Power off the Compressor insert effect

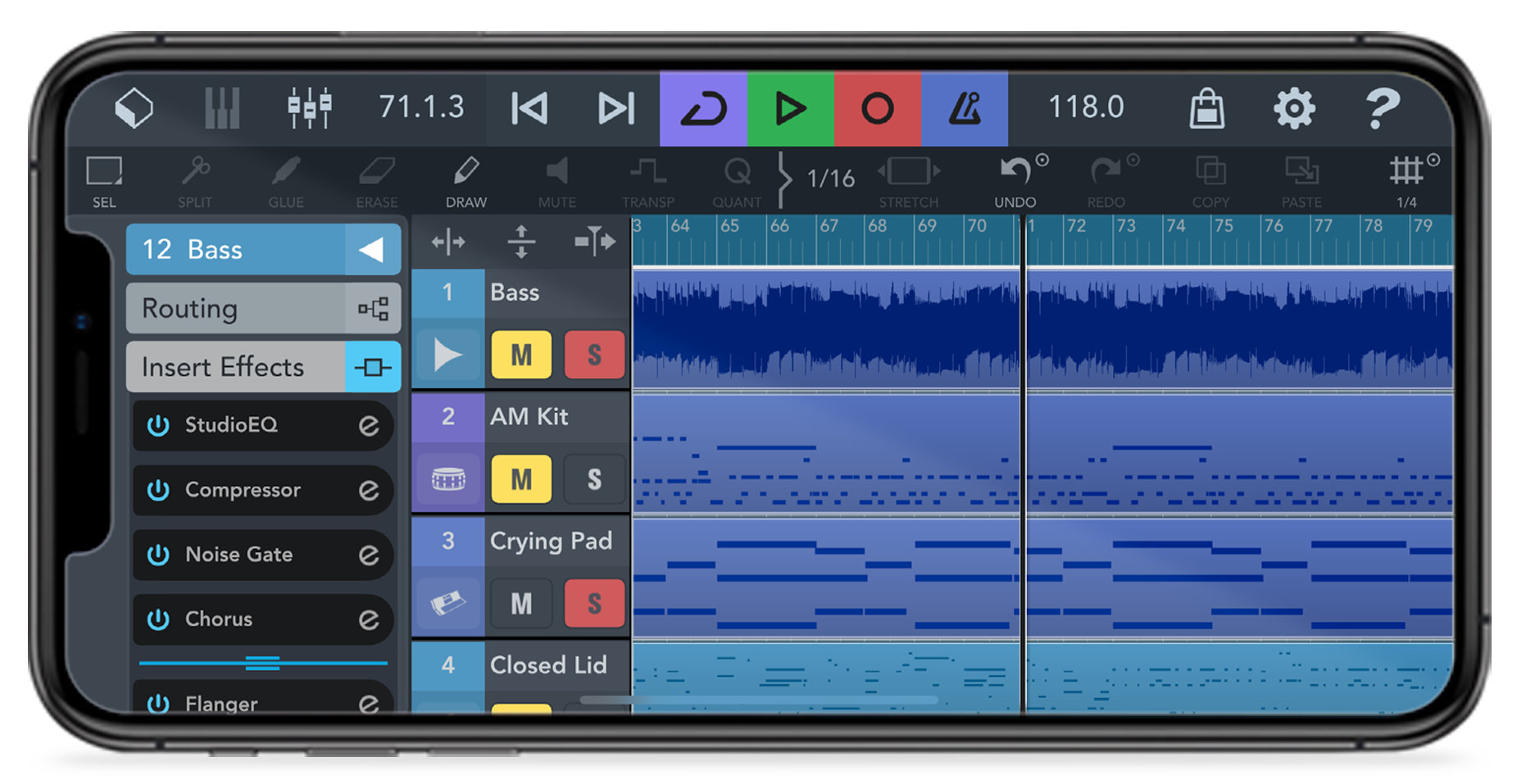click(157, 490)
